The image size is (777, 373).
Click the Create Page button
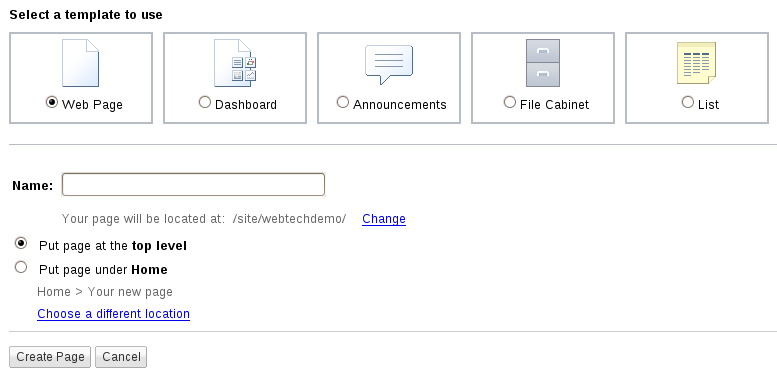50,357
